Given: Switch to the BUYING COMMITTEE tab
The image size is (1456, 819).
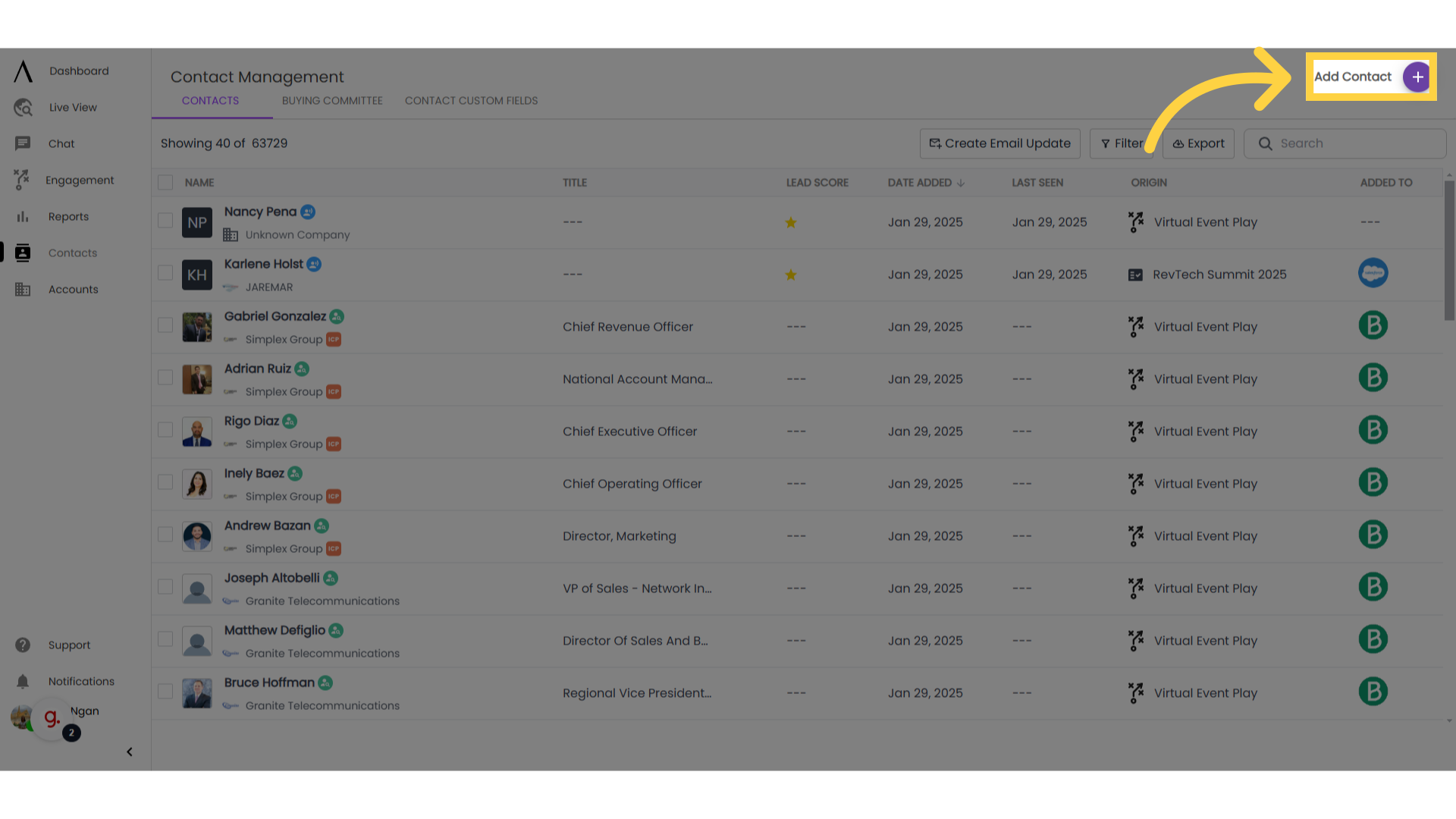Looking at the screenshot, I should (332, 100).
